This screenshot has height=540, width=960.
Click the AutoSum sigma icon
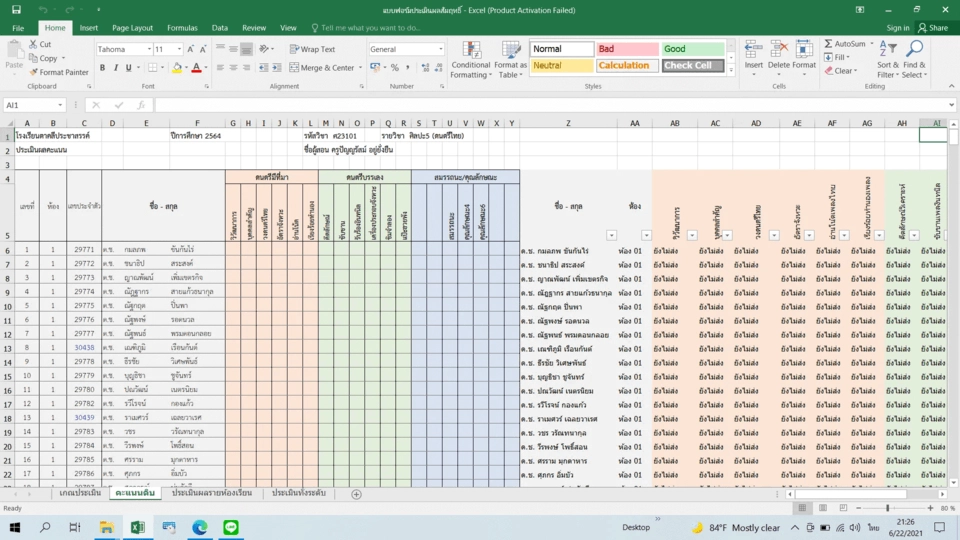pos(829,44)
